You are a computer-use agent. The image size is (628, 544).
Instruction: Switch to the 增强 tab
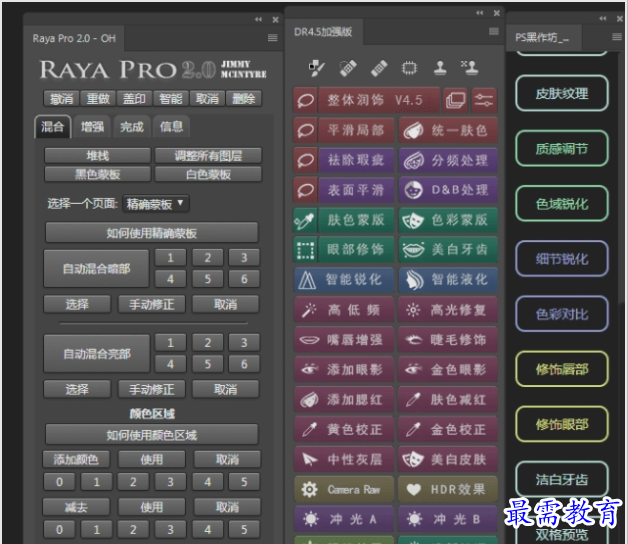[x=93, y=127]
